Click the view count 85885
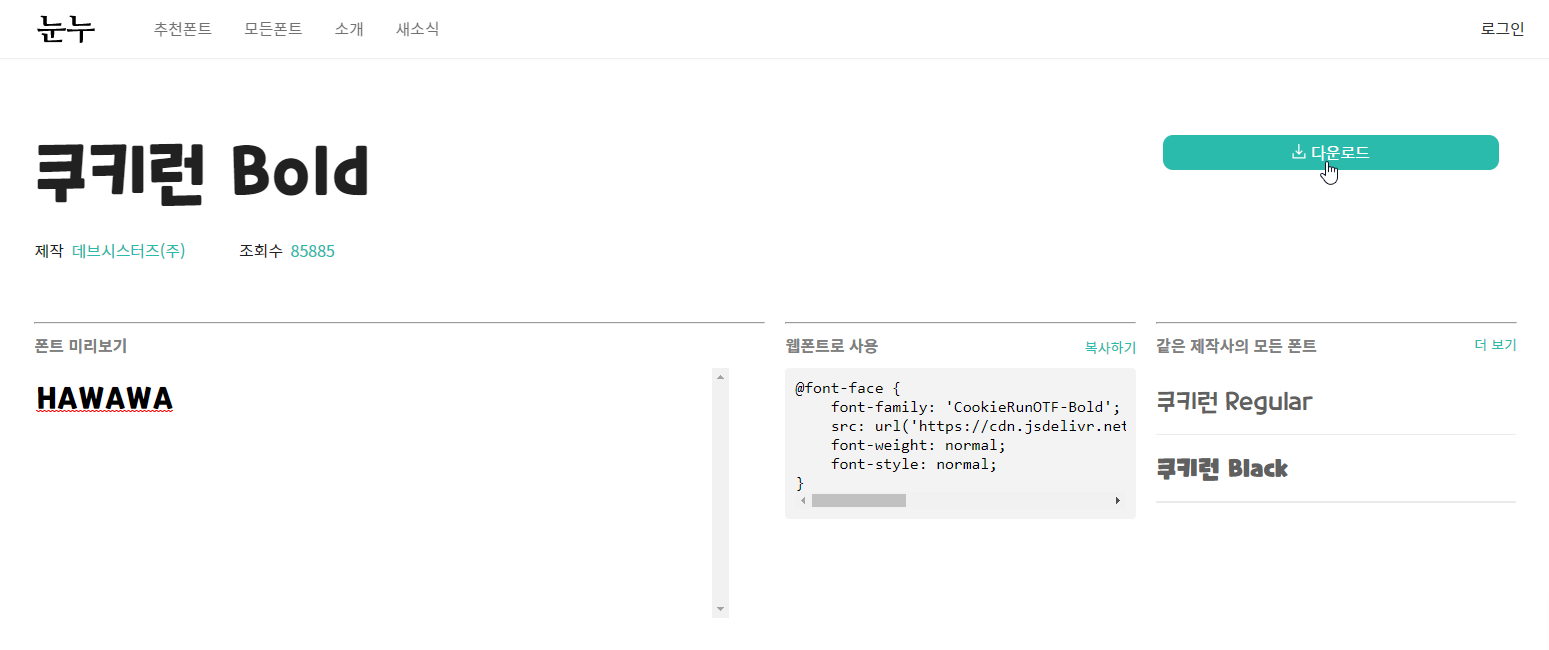The width and height of the screenshot is (1549, 650). tap(313, 251)
